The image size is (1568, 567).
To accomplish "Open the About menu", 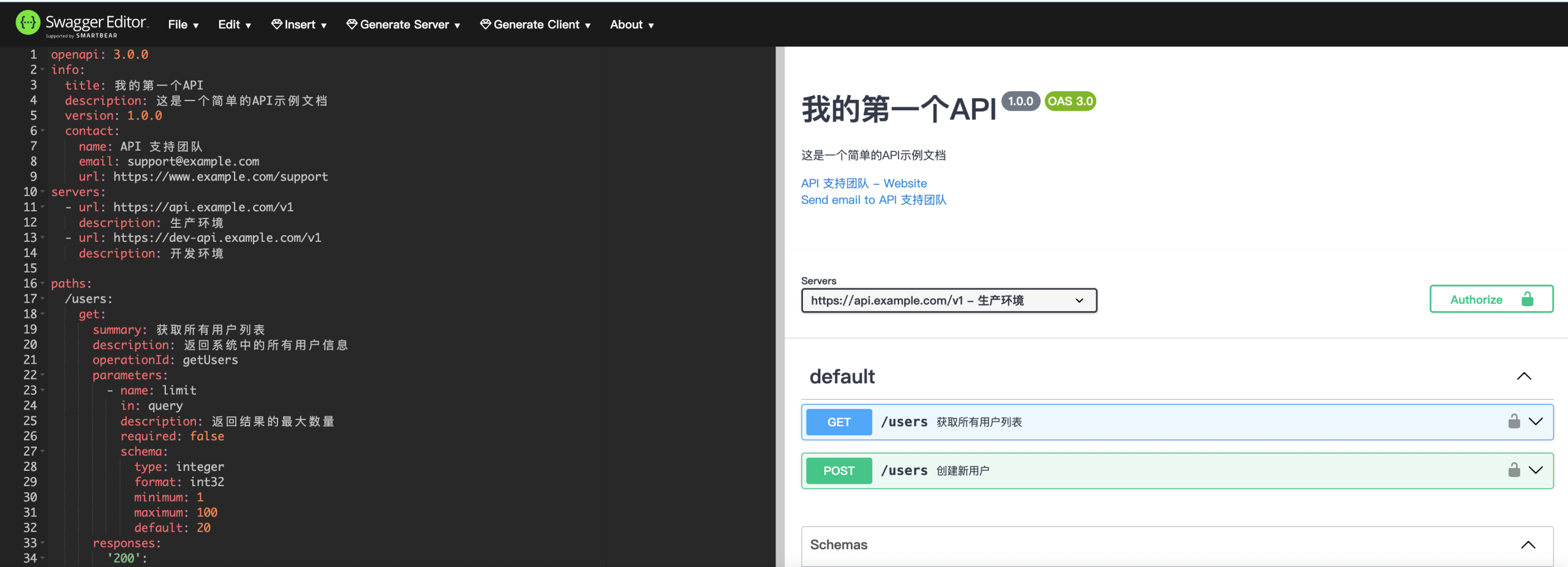I will coord(631,24).
